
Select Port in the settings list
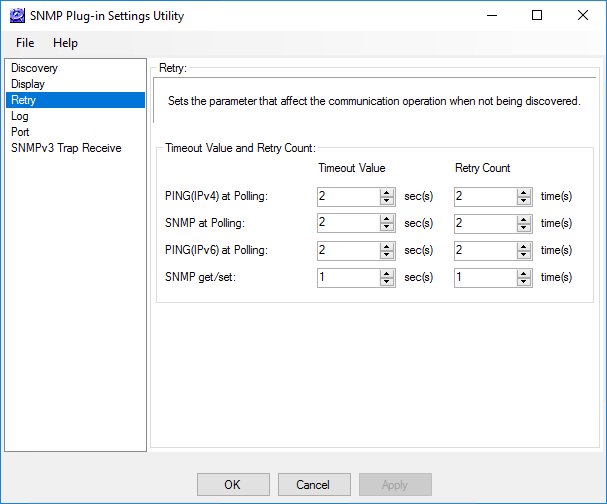tap(20, 132)
